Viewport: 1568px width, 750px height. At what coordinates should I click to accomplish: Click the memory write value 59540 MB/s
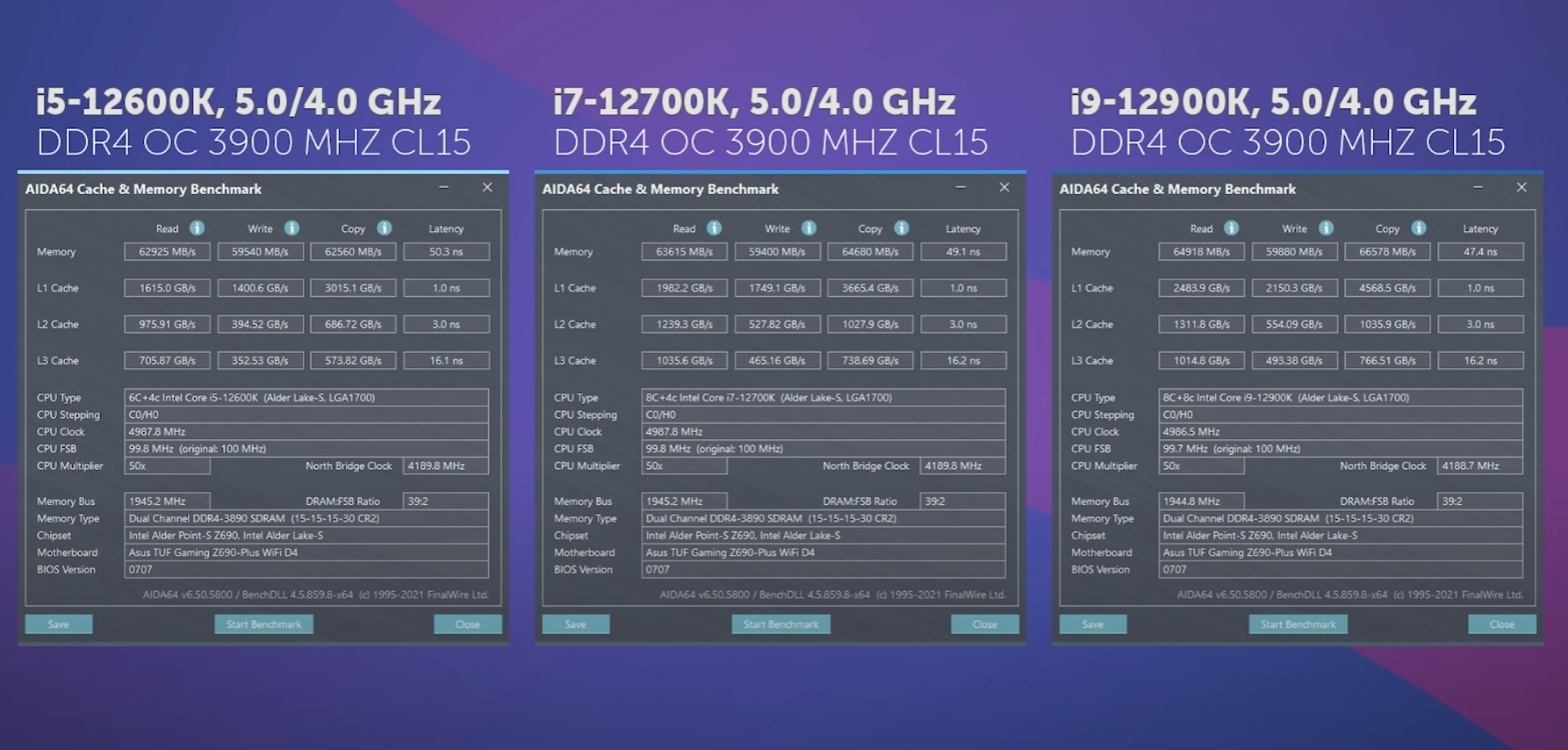tap(260, 252)
